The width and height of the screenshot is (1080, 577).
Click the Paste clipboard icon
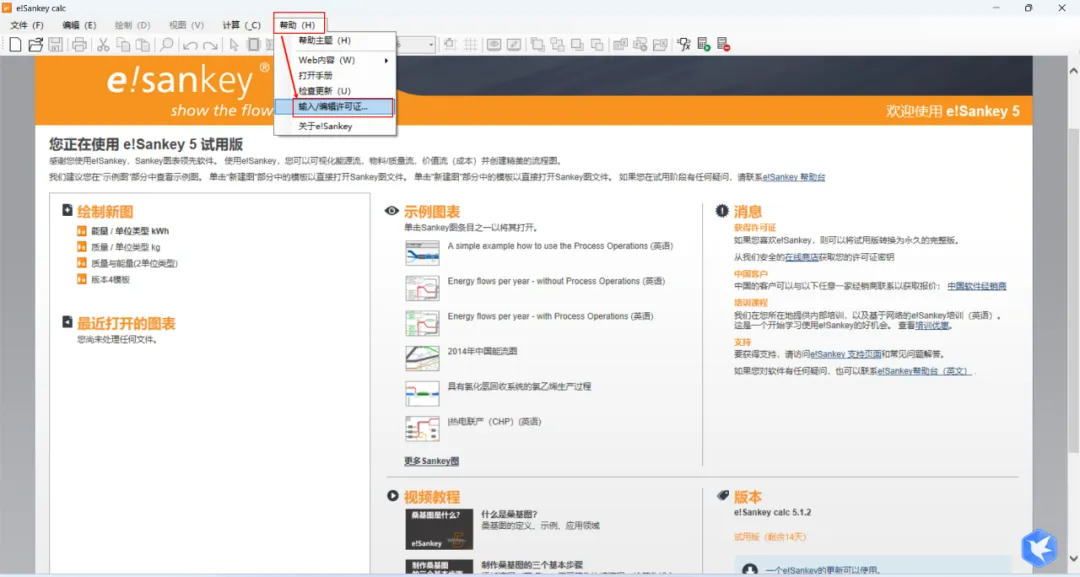[x=143, y=45]
